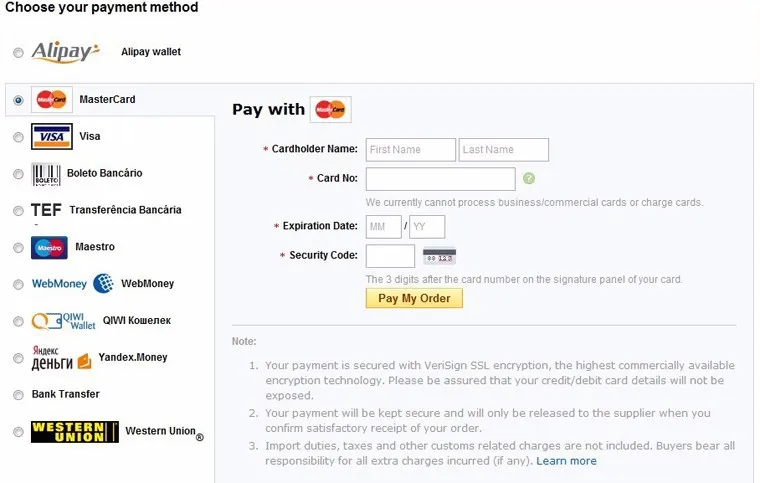The image size is (760, 483).
Task: Click the Alipay logo icon
Action: point(65,52)
